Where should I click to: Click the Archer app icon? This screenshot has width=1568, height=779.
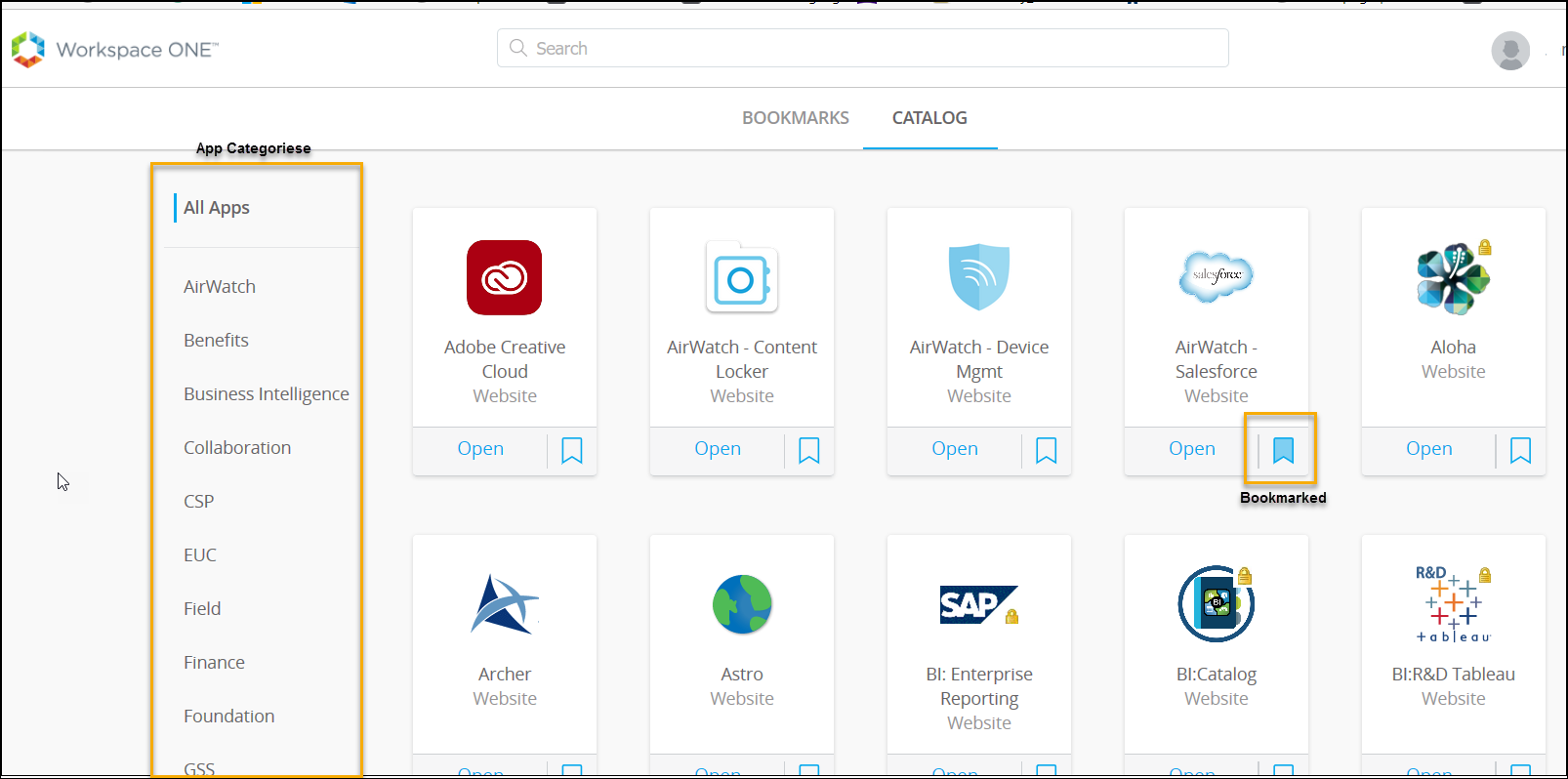pyautogui.click(x=504, y=604)
